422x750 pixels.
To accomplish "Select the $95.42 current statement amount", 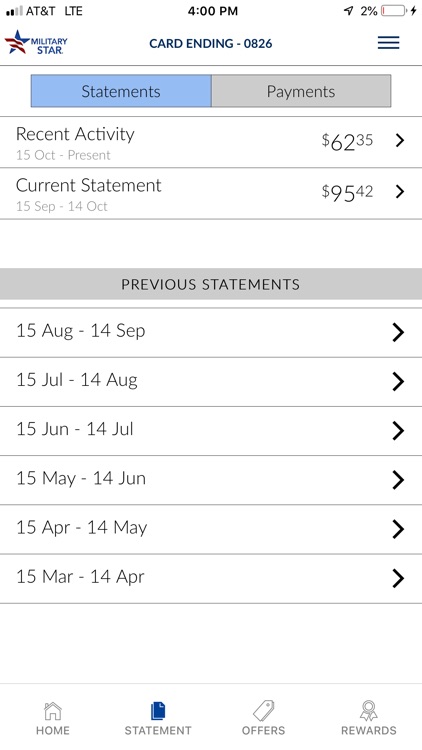I will [x=347, y=192].
